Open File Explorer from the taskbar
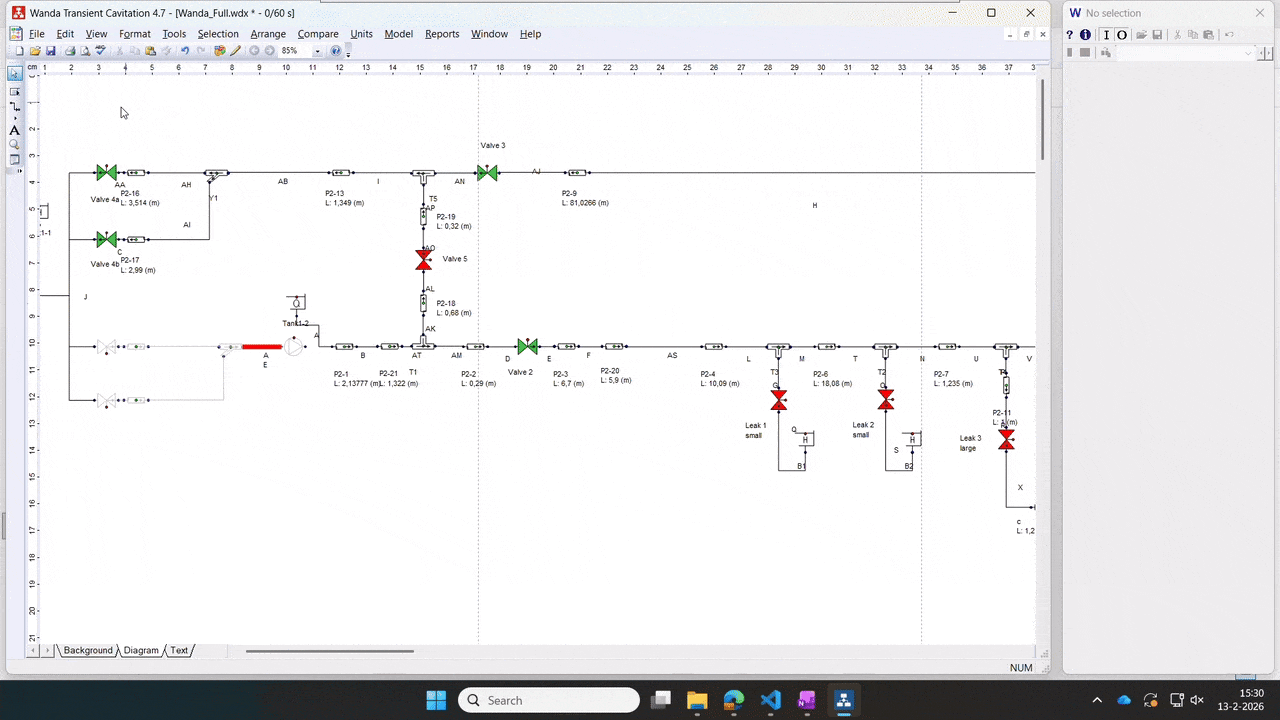Viewport: 1280px width, 720px height. pyautogui.click(x=697, y=700)
